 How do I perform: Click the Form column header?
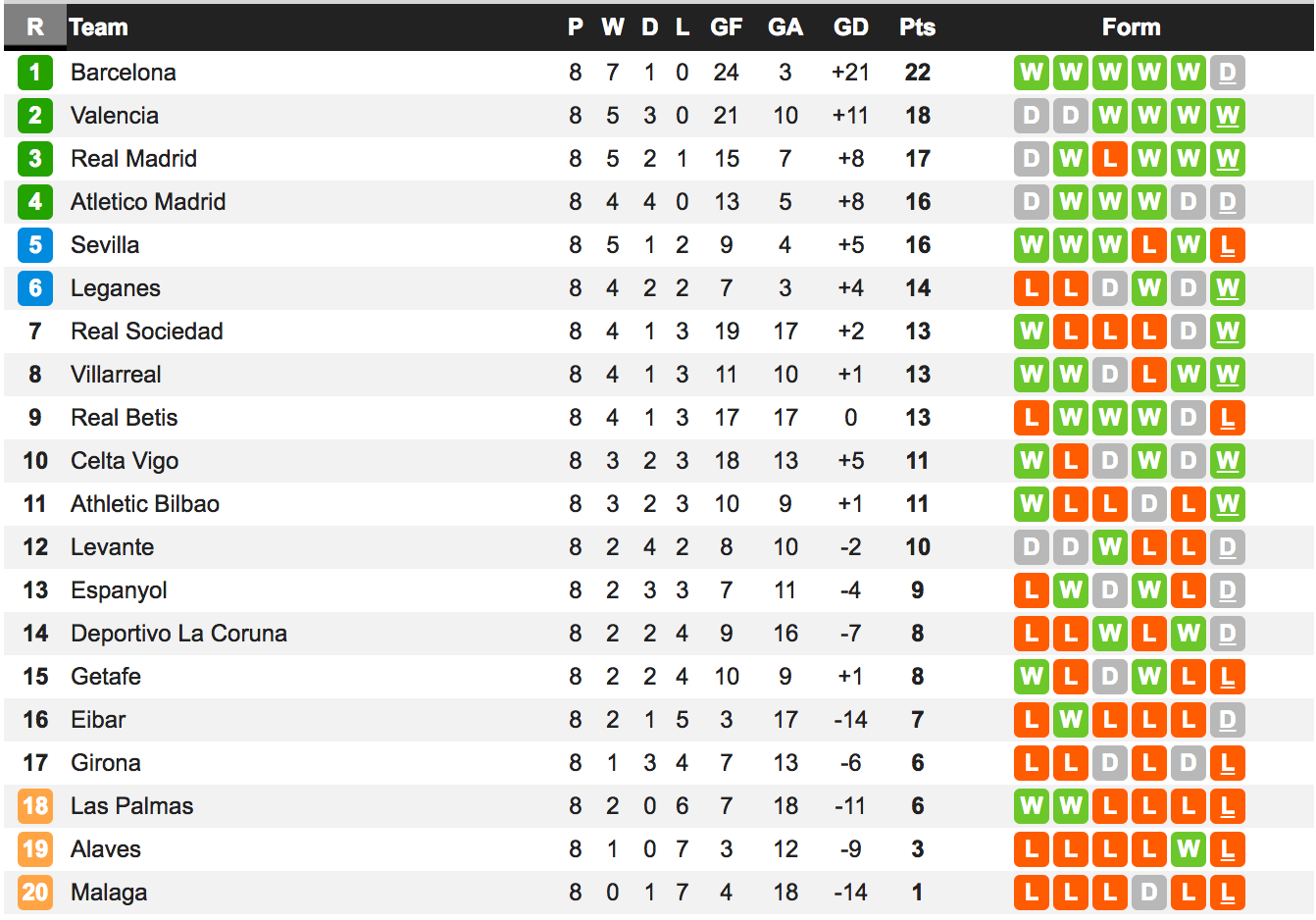click(1131, 27)
